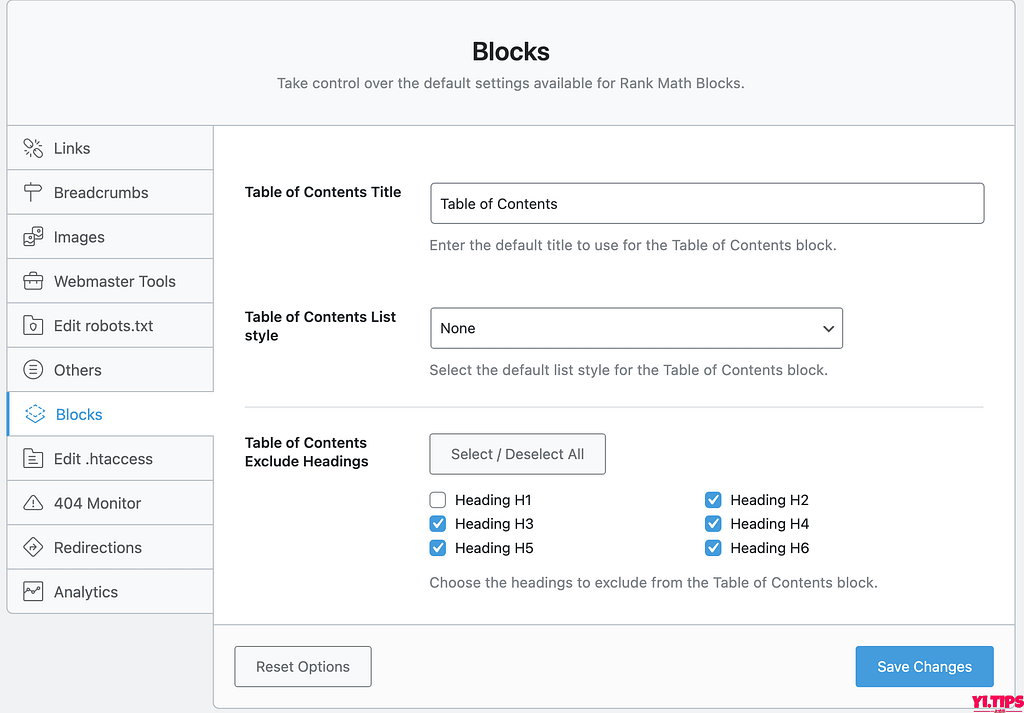Click the Blocks layers icon
Screen dimensions: 1024x713
pyautogui.click(x=35, y=415)
